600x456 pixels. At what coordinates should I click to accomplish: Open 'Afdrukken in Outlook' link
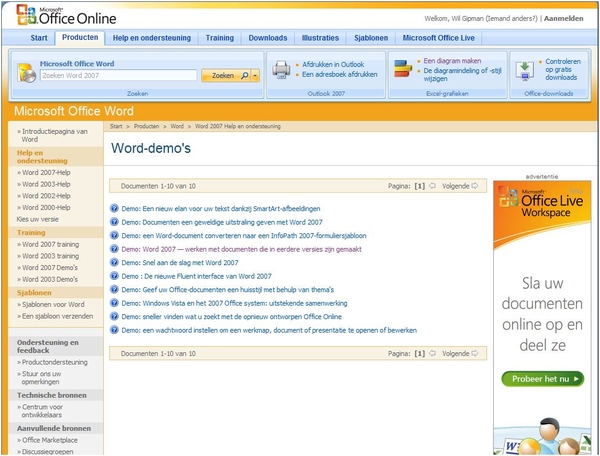point(333,64)
